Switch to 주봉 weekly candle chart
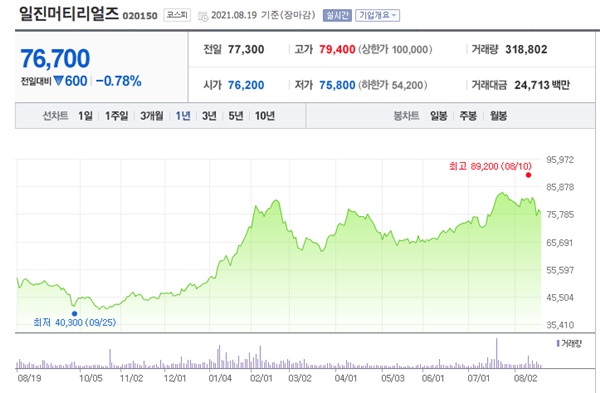 click(468, 116)
